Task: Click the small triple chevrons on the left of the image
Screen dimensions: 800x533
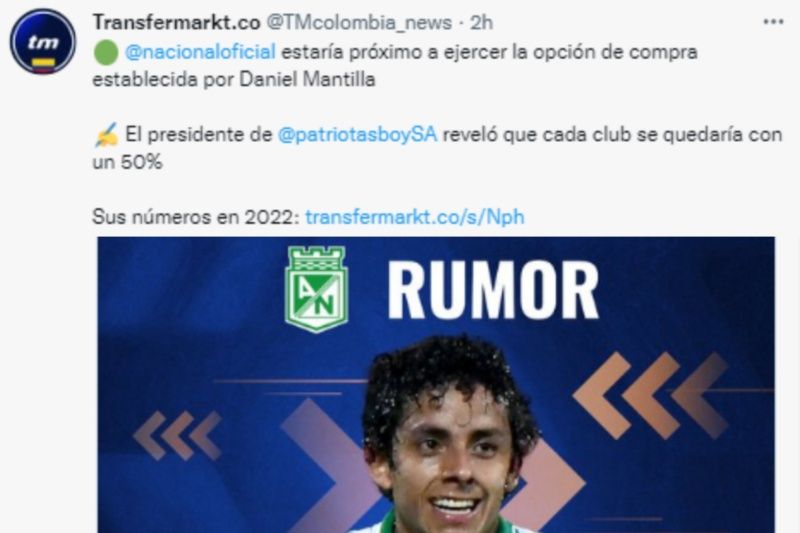Action: (177, 436)
